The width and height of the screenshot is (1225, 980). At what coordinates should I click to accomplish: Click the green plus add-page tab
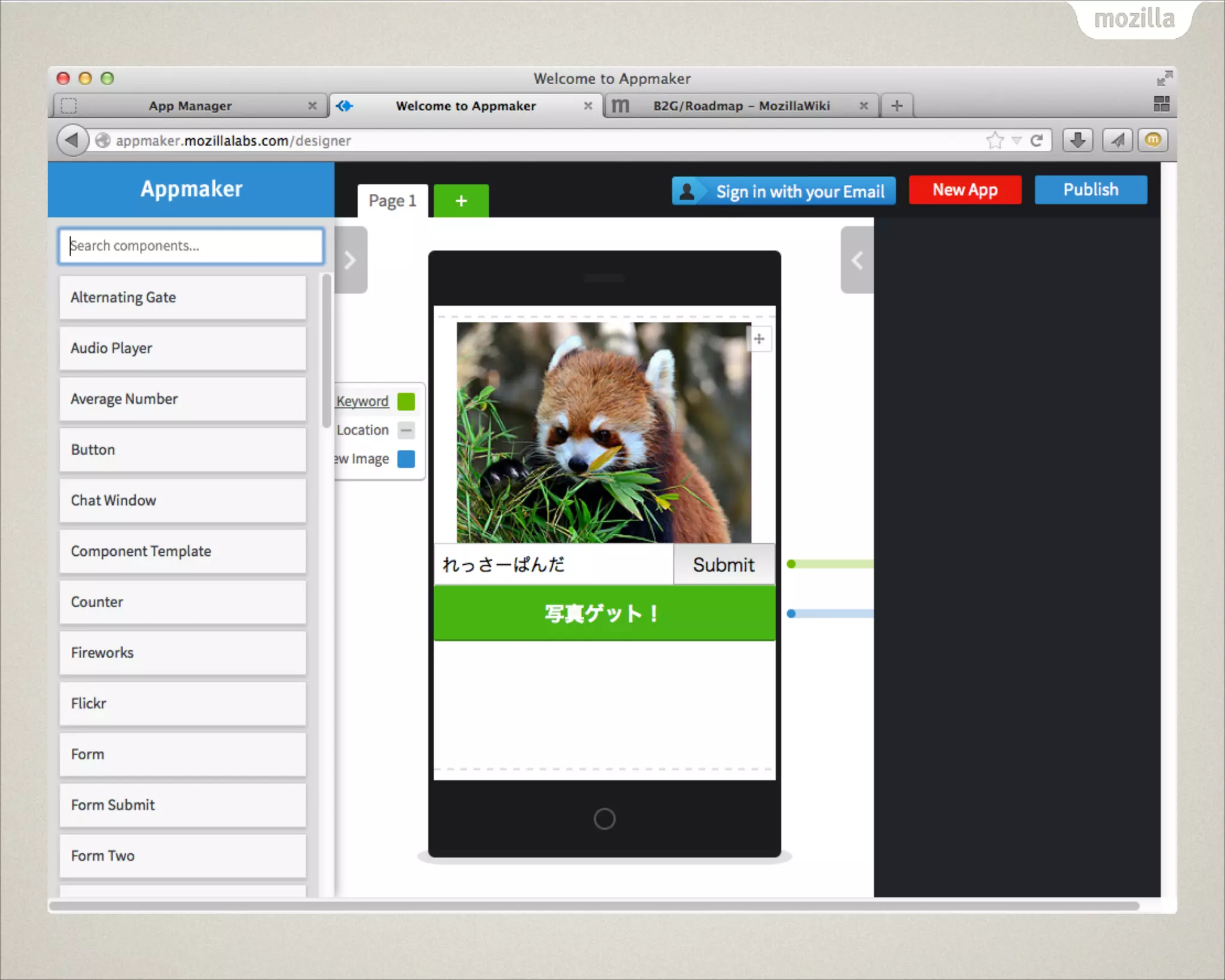click(461, 200)
